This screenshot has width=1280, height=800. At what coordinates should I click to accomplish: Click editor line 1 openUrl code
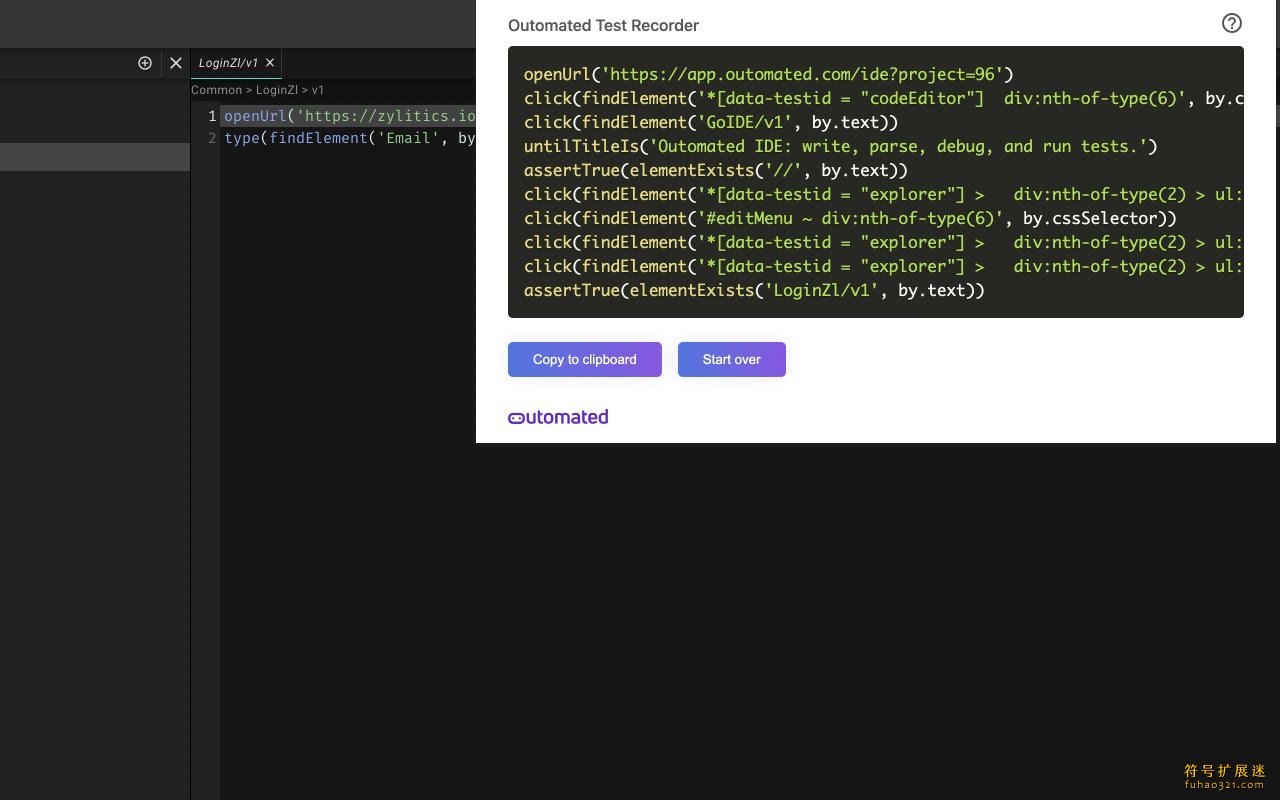coord(349,116)
